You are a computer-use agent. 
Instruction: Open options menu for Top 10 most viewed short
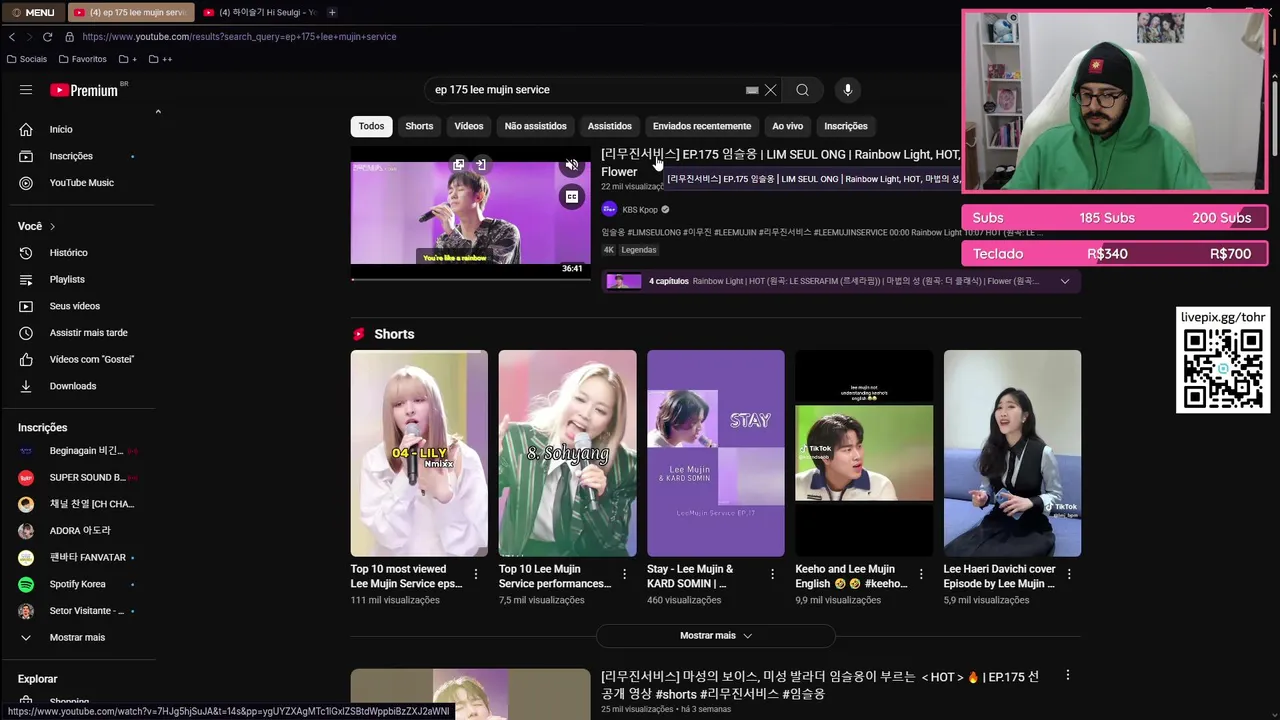(x=476, y=574)
